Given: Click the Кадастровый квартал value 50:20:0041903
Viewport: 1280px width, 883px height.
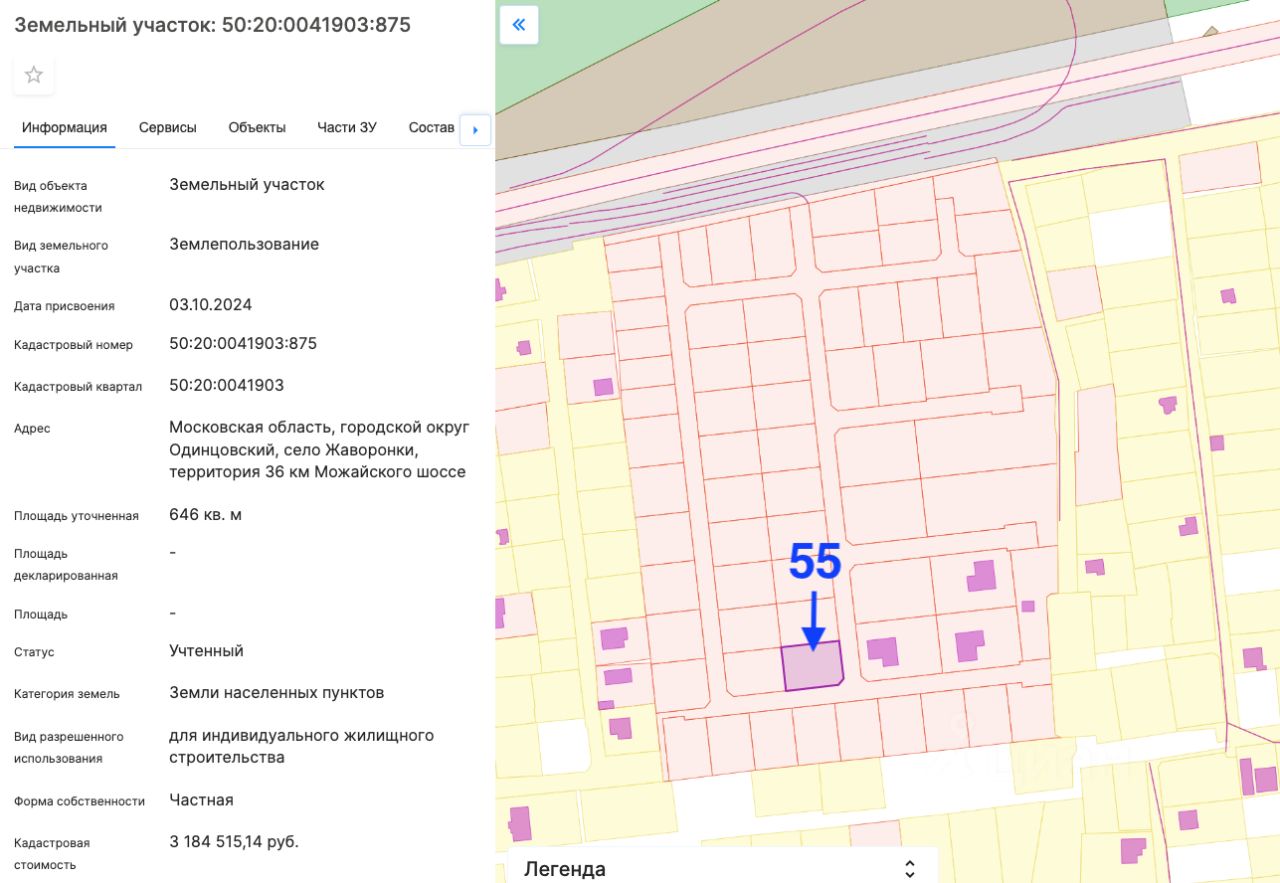Looking at the screenshot, I should click(x=226, y=385).
